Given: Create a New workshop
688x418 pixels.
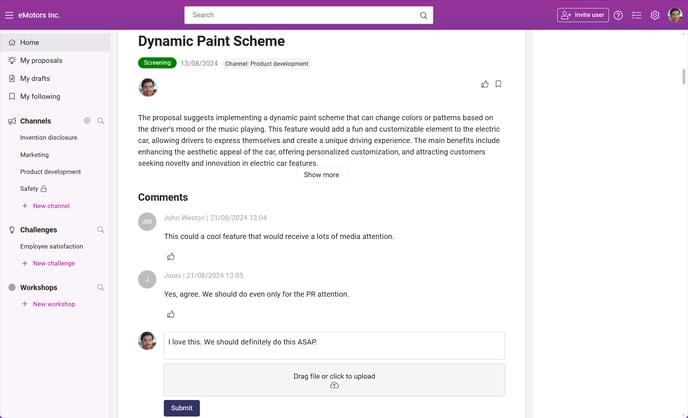Looking at the screenshot, I should [49, 304].
